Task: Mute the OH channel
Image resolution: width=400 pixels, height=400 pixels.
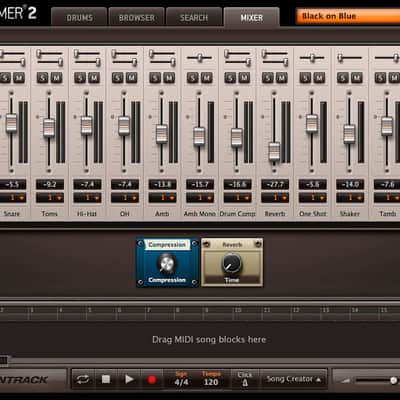Action: click(x=131, y=78)
